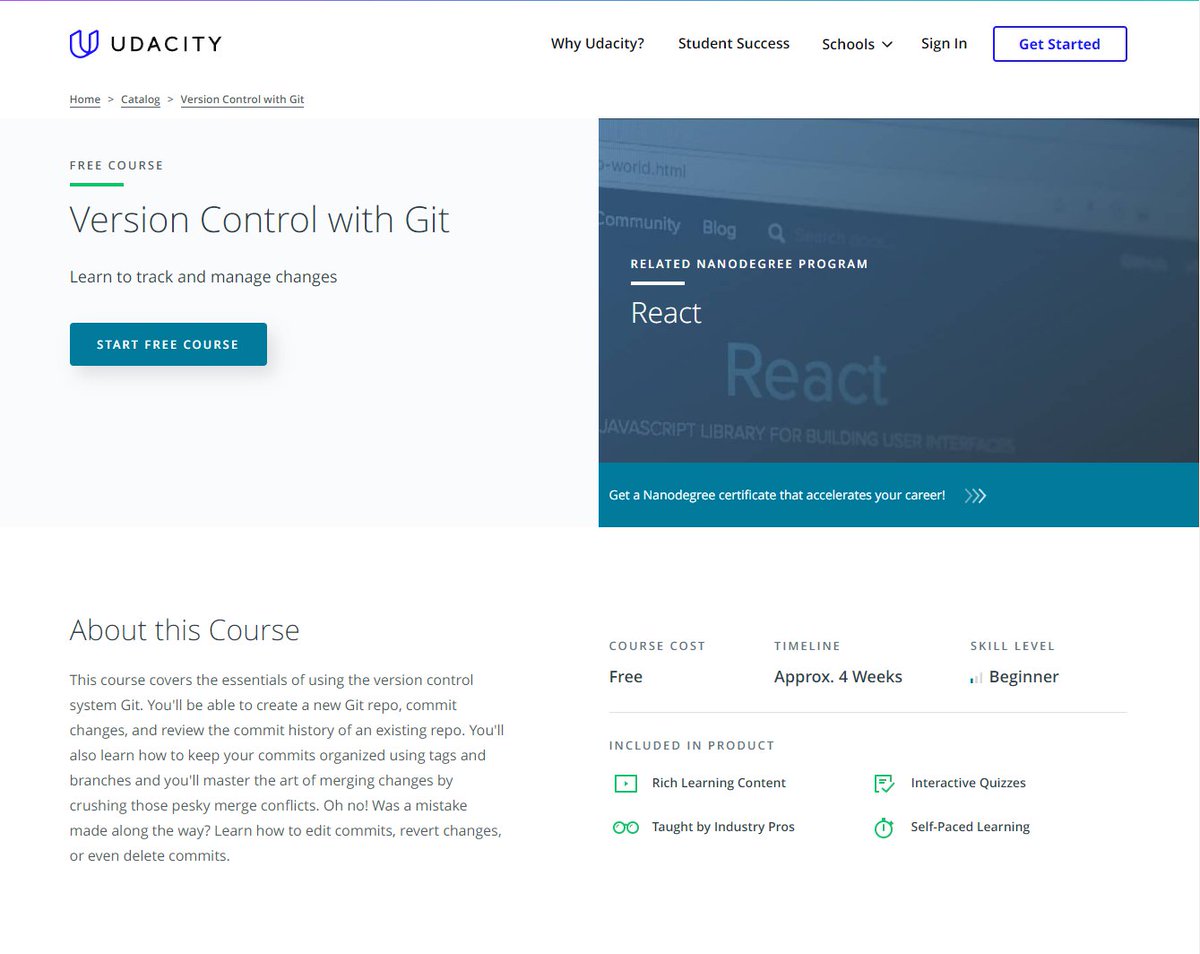Click the Get Started button

pos(1059,44)
